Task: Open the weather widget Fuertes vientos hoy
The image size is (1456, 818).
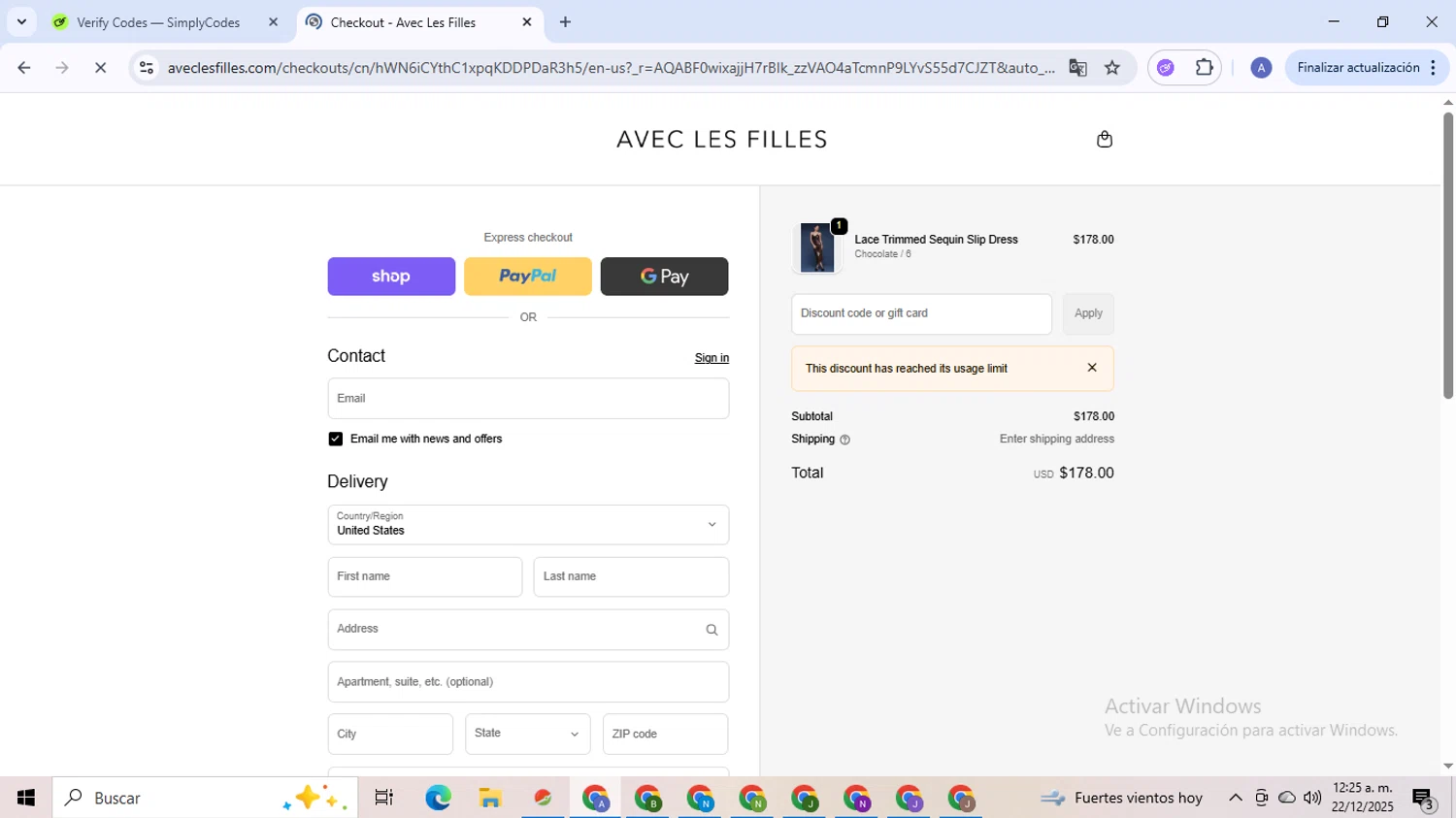Action: tap(1122, 798)
